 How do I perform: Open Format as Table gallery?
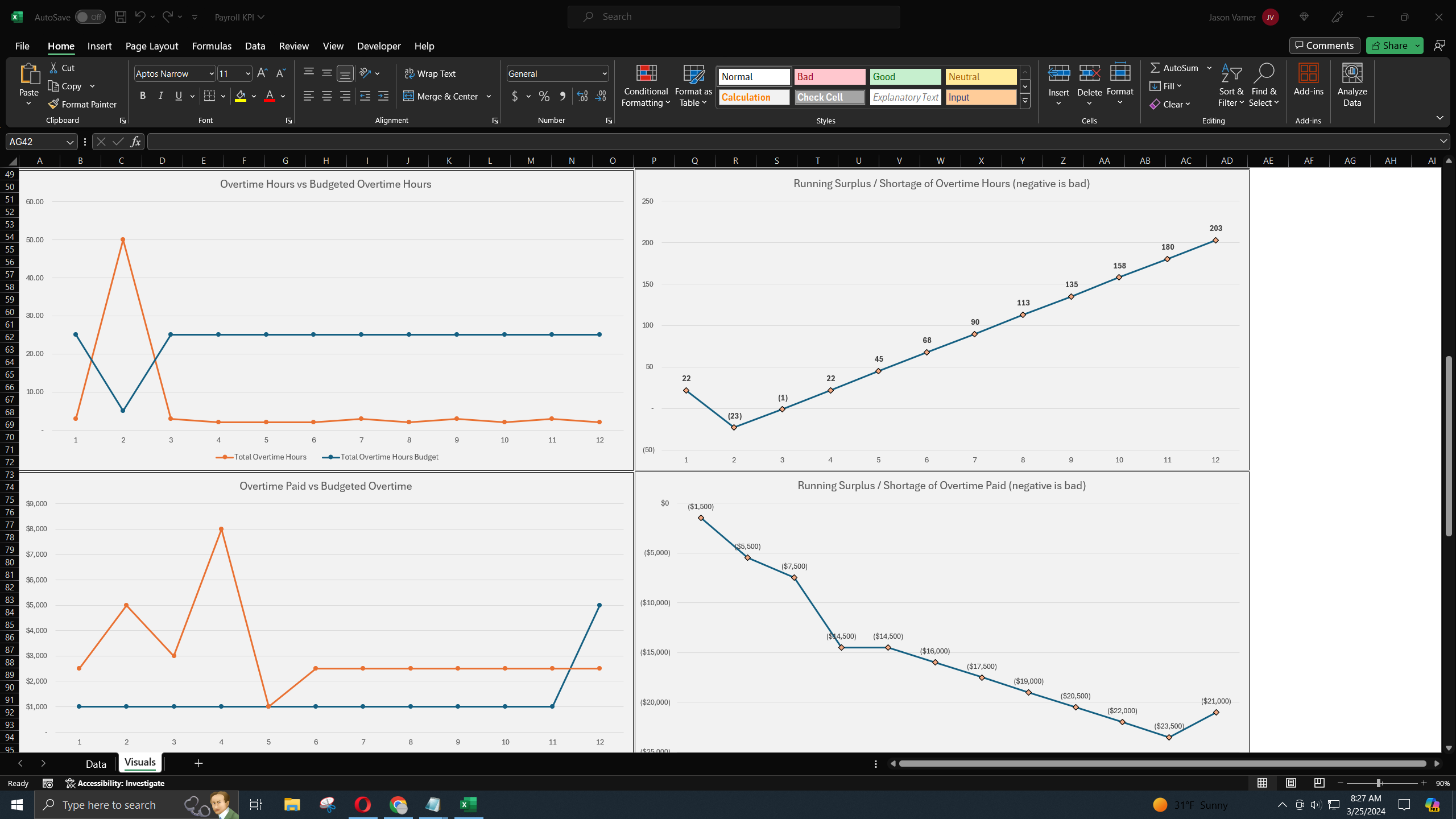tap(693, 85)
